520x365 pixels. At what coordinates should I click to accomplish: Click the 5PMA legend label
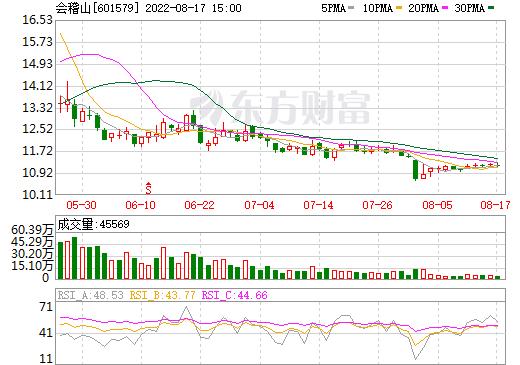(333, 8)
